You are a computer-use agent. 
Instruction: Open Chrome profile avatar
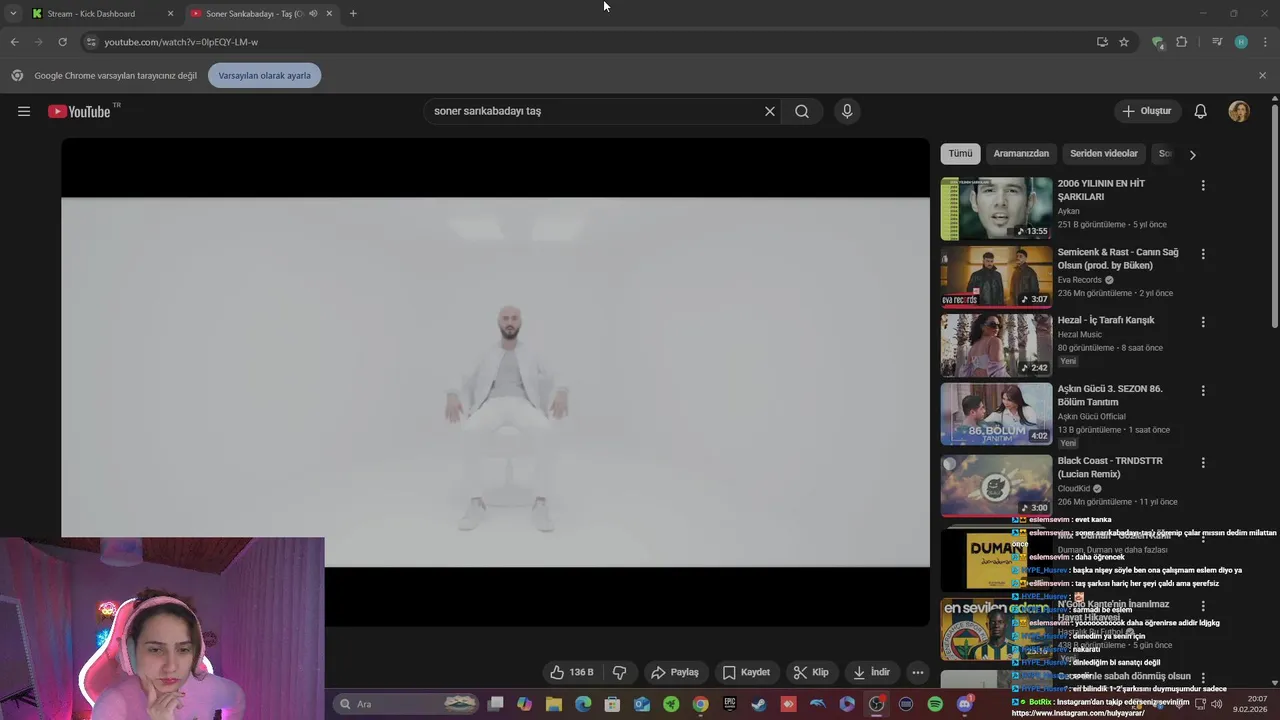tap(1241, 42)
